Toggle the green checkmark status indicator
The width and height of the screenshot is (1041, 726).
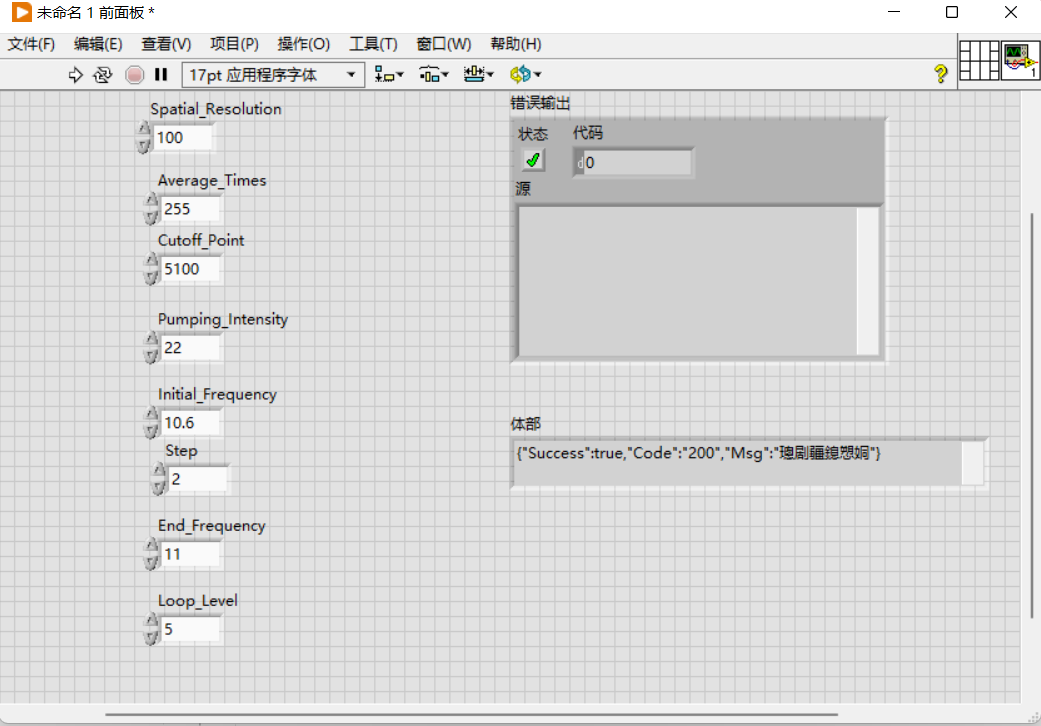[532, 160]
